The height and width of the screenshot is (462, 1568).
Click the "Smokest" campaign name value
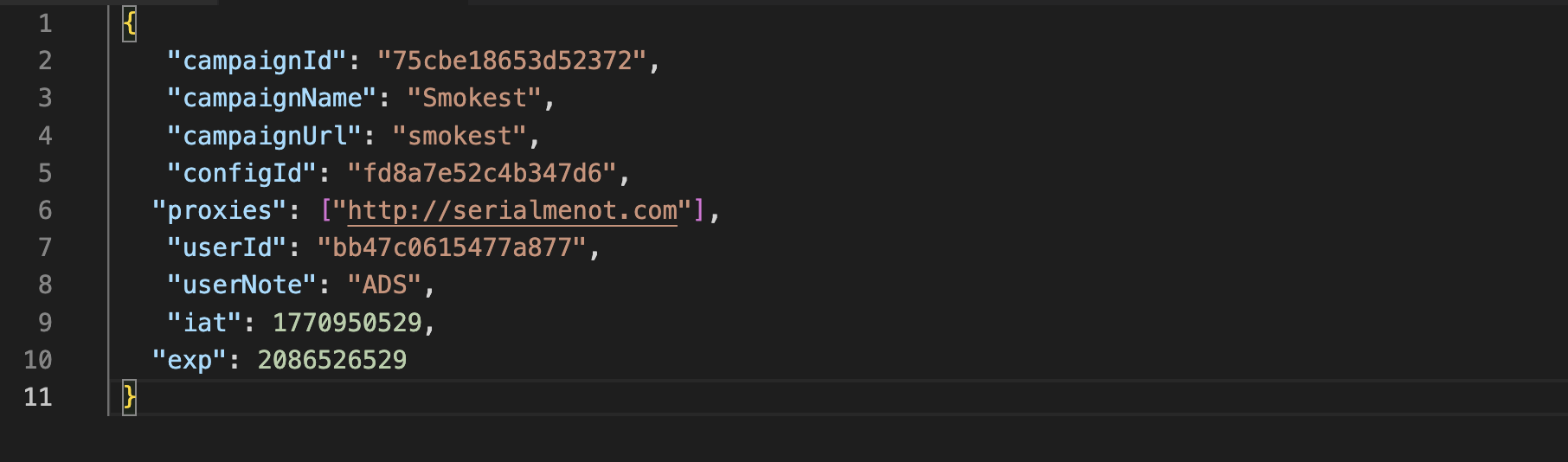pyautogui.click(x=474, y=98)
